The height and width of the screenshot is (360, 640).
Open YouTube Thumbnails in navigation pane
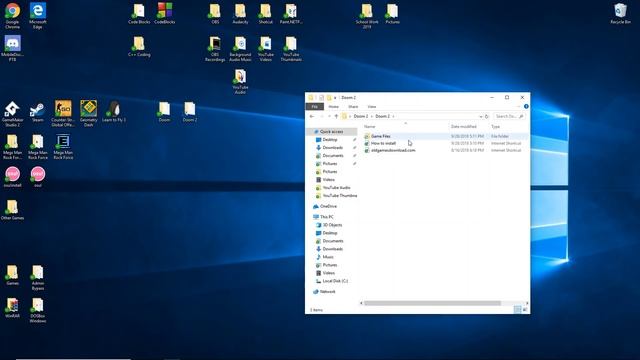coord(340,196)
